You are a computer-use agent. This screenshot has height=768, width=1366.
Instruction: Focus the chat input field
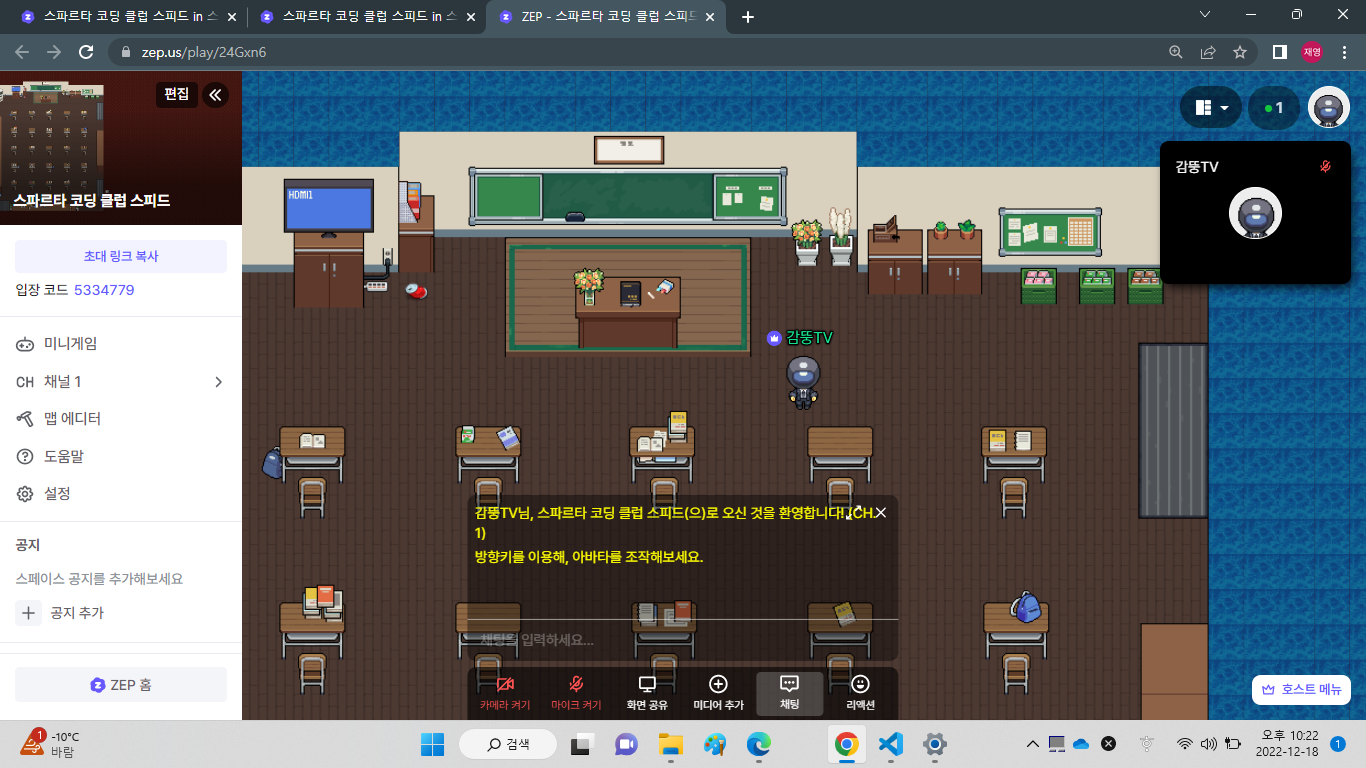pos(682,638)
